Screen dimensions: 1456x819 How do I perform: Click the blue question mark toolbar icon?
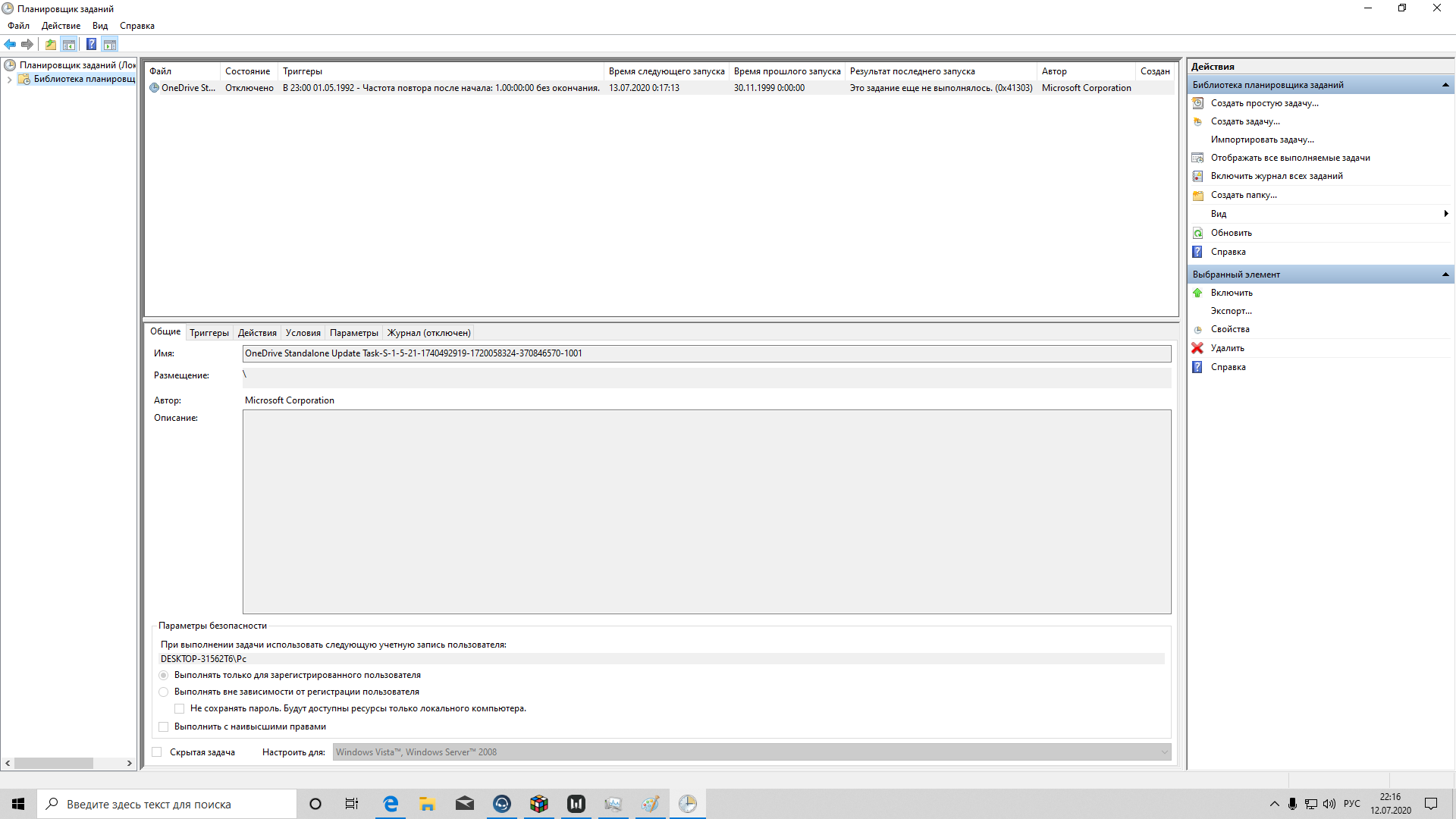click(x=91, y=44)
